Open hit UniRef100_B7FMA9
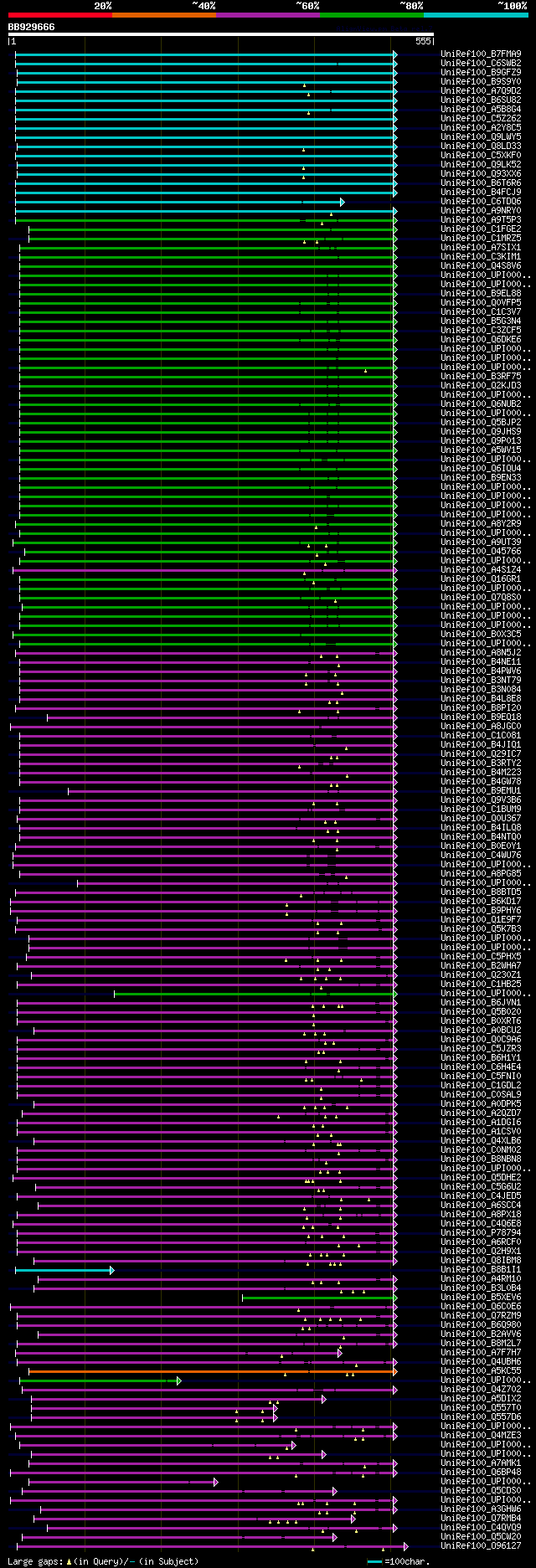 point(481,54)
